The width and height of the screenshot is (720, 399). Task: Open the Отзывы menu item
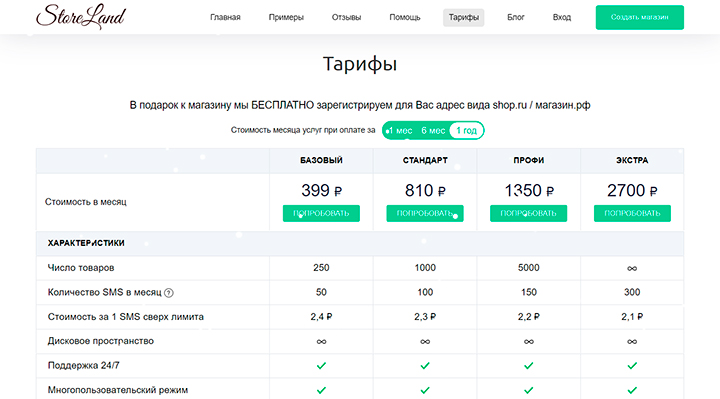pos(346,17)
